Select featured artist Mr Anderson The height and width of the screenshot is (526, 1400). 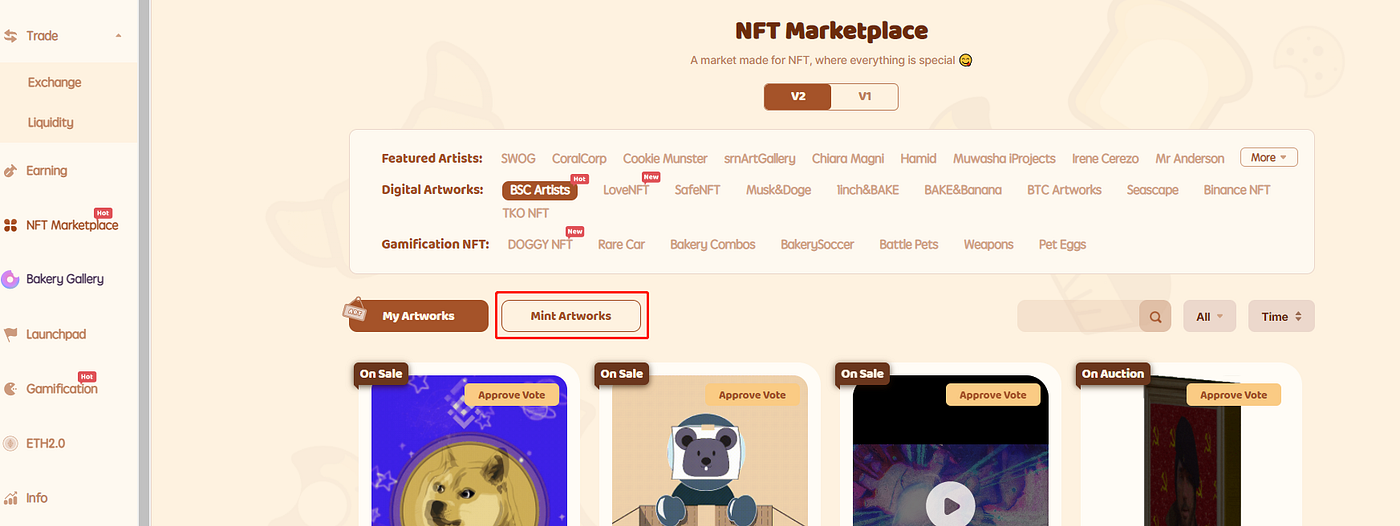pyautogui.click(x=1190, y=158)
